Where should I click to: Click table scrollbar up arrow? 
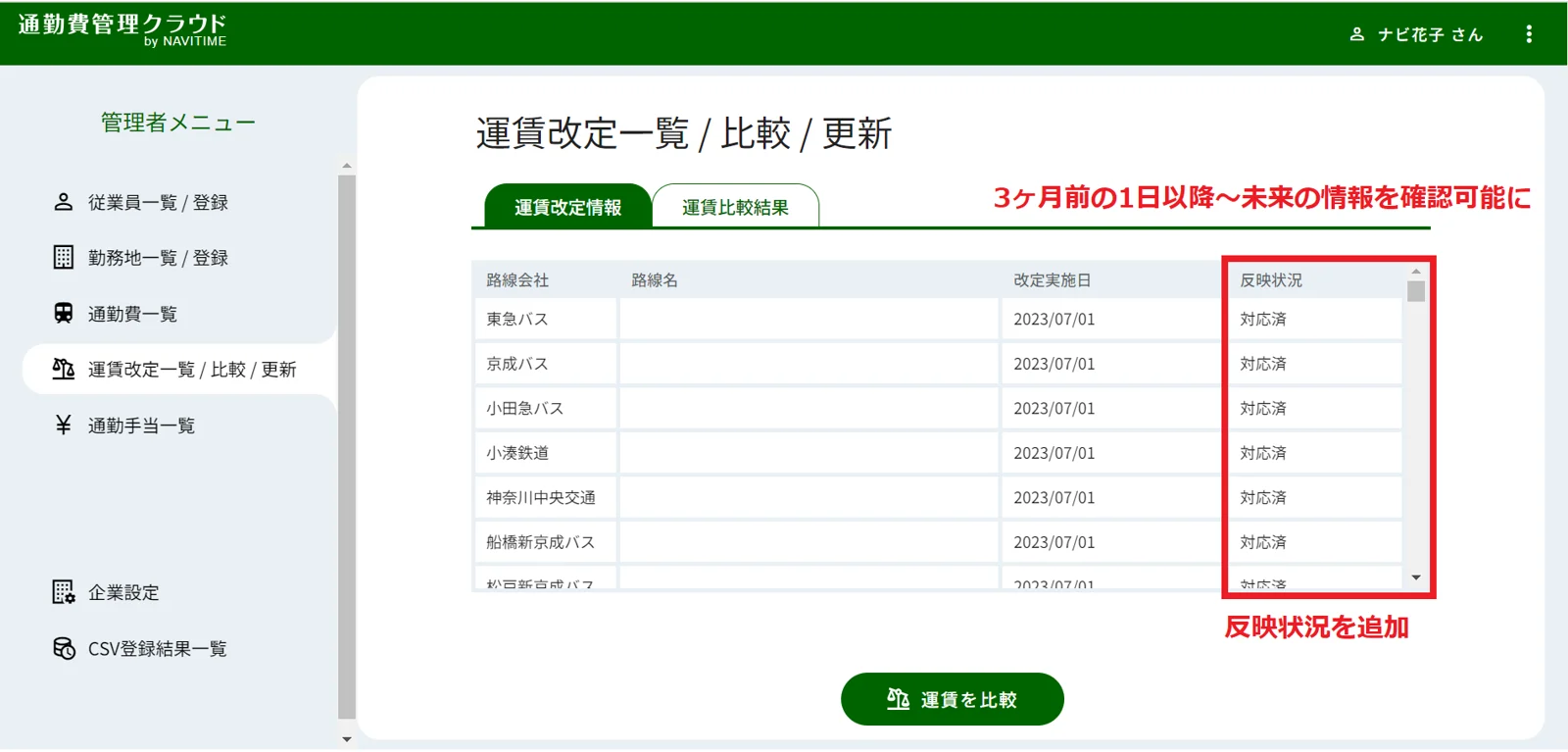click(1416, 271)
